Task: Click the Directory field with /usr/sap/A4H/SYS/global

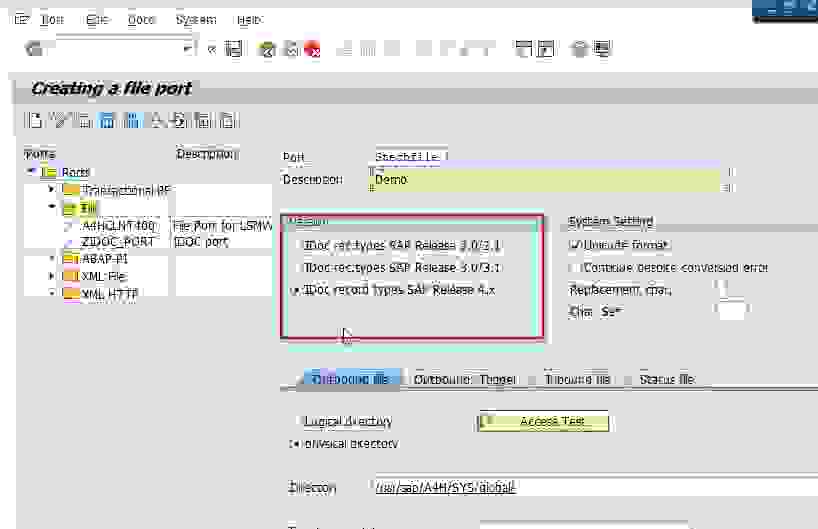Action: click(595, 487)
